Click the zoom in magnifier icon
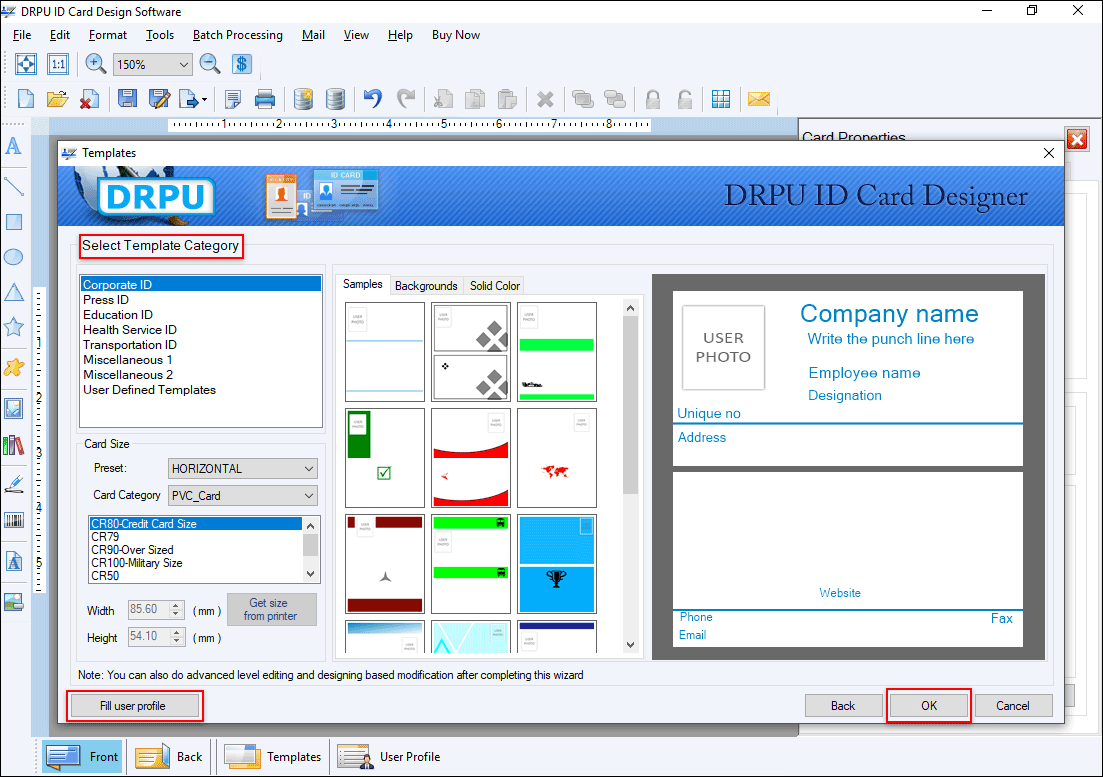 click(95, 64)
